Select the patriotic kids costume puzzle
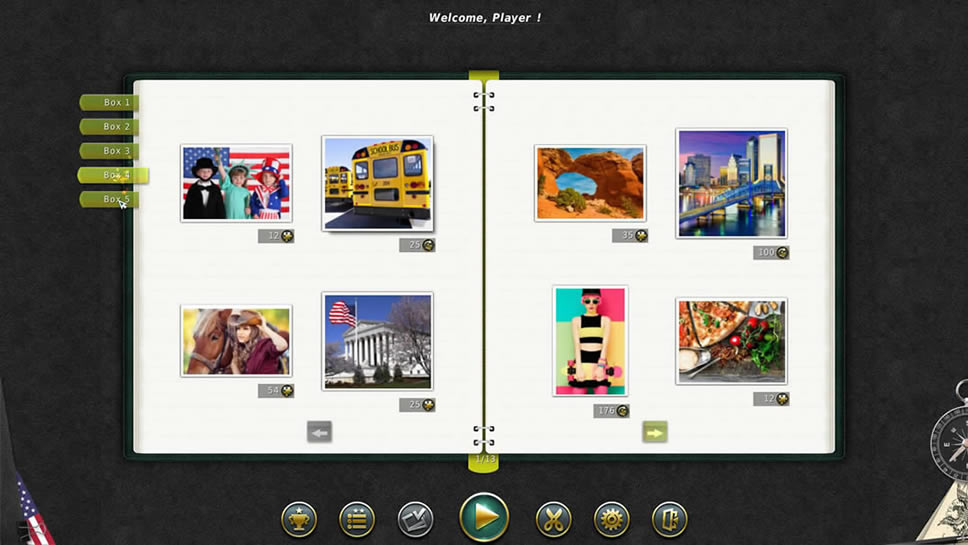 236,183
